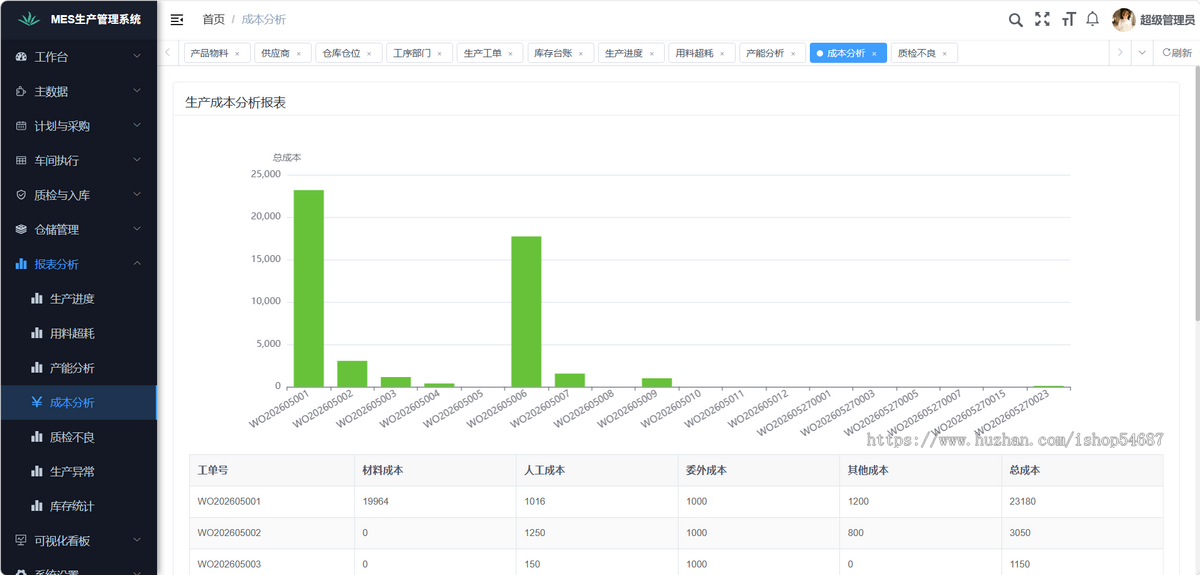Click the MES lotus logo

point(28,20)
